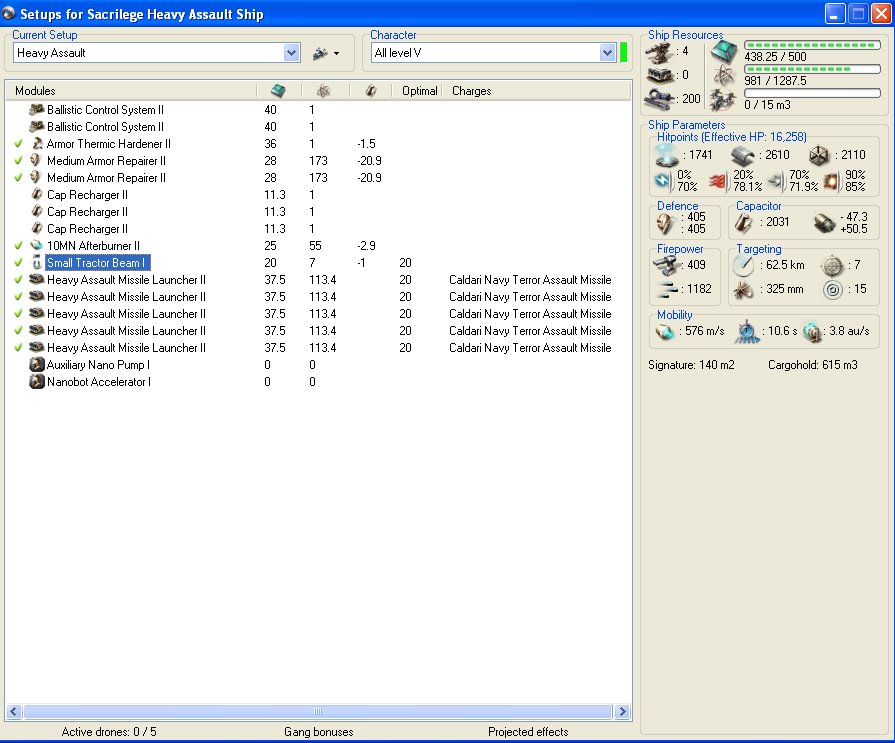The image size is (895, 743).
Task: Sort by the Modules column header
Action: tap(132, 91)
